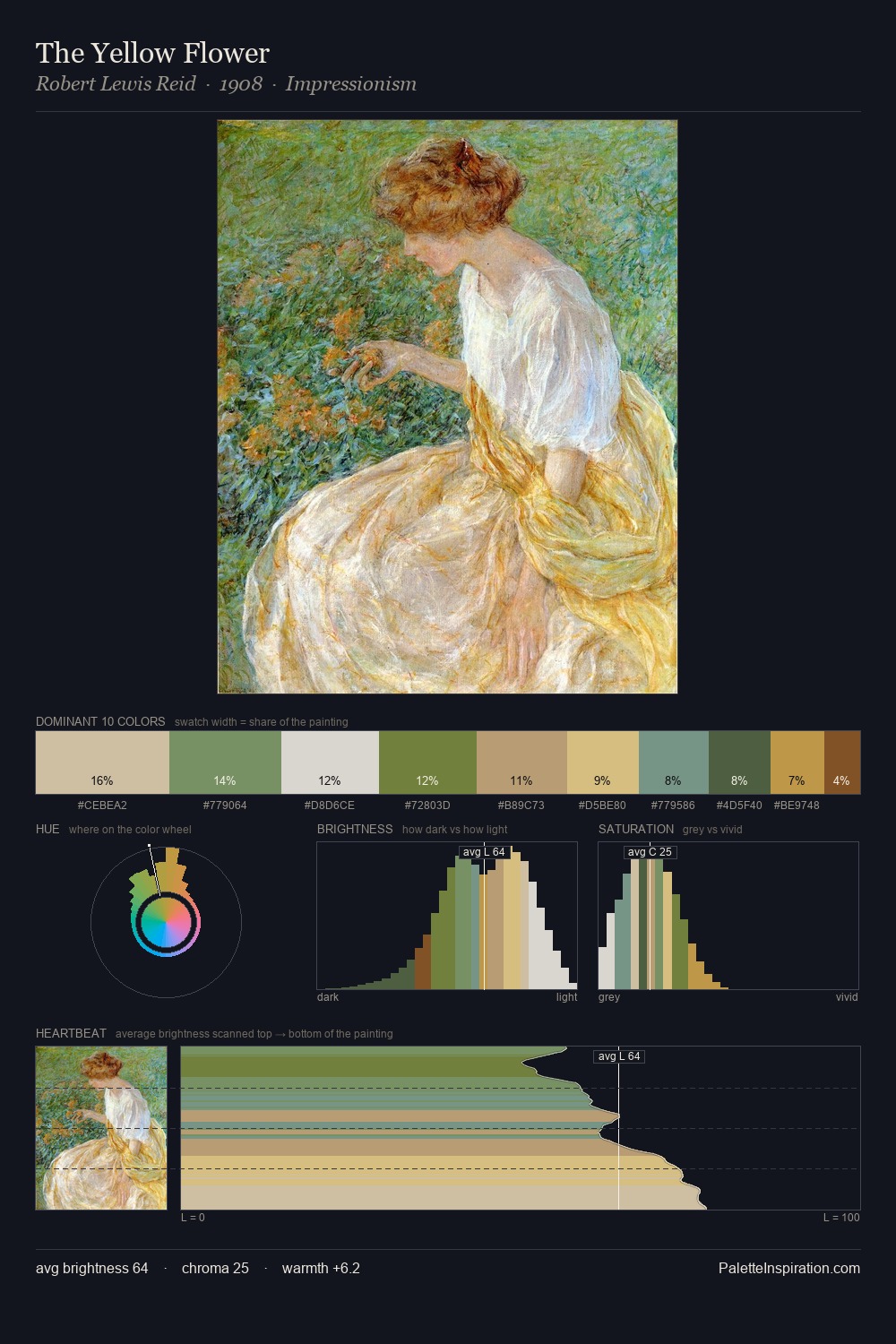Image resolution: width=896 pixels, height=1344 pixels.
Task: Click the 'avg L 64' label in Heartbeat chart
Action: [619, 1056]
